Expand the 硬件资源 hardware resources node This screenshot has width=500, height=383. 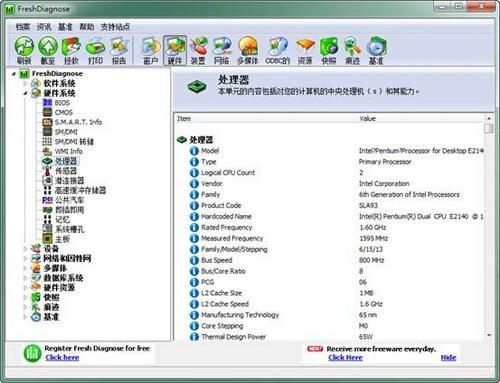coord(25,287)
